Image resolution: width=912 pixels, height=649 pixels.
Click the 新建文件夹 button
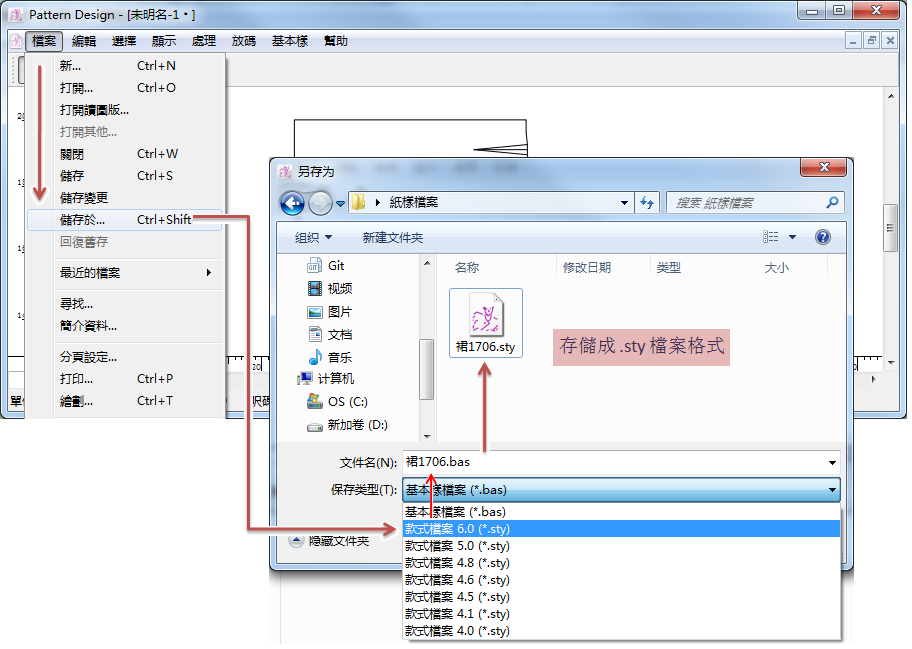click(393, 238)
